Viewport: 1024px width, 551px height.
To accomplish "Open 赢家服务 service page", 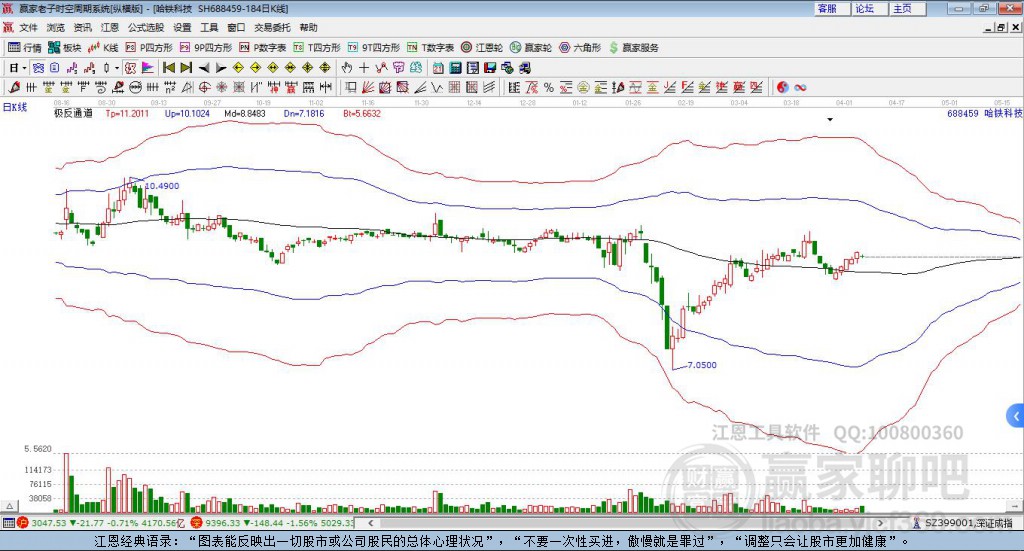I will click(x=633, y=48).
